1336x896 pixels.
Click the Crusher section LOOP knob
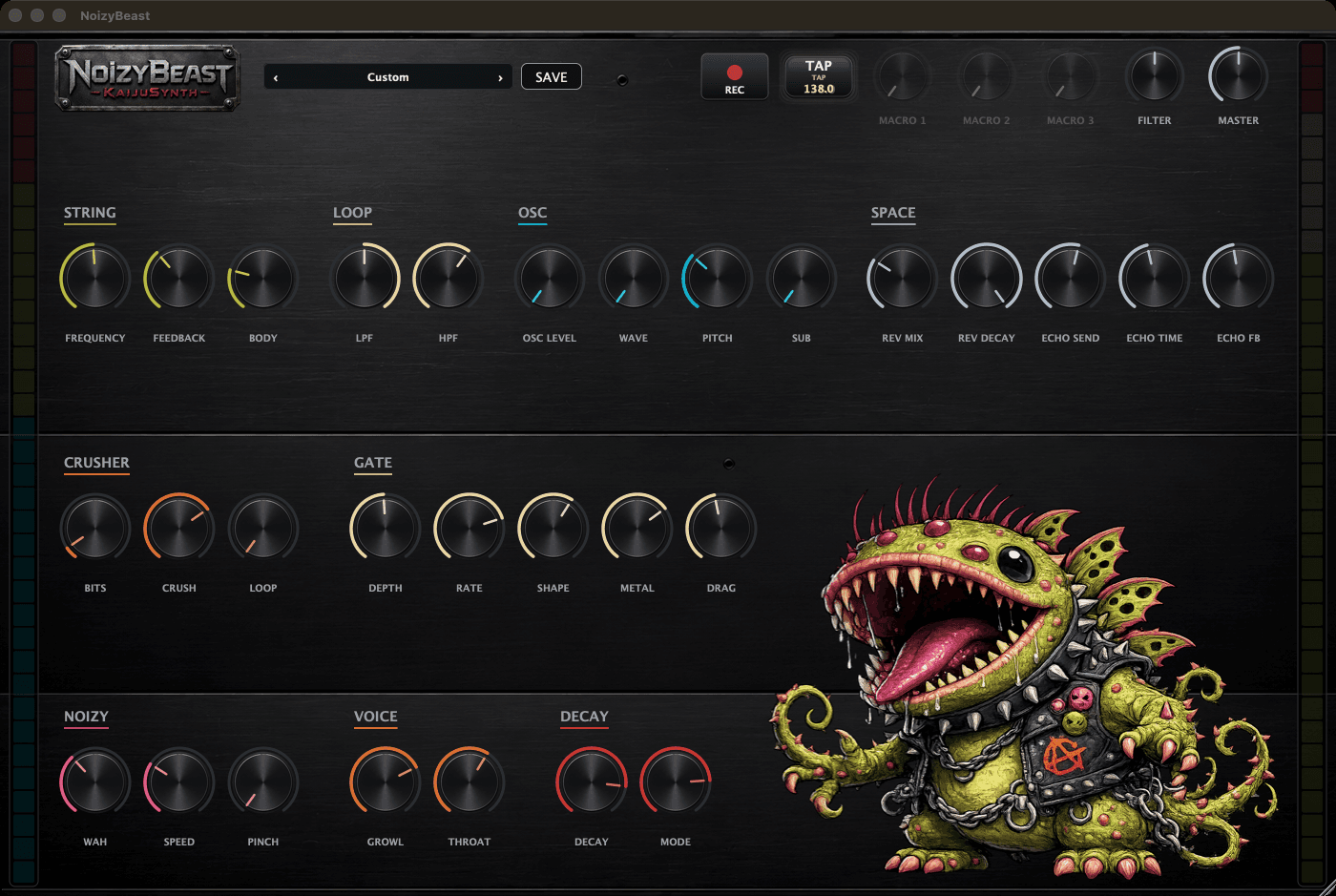263,529
